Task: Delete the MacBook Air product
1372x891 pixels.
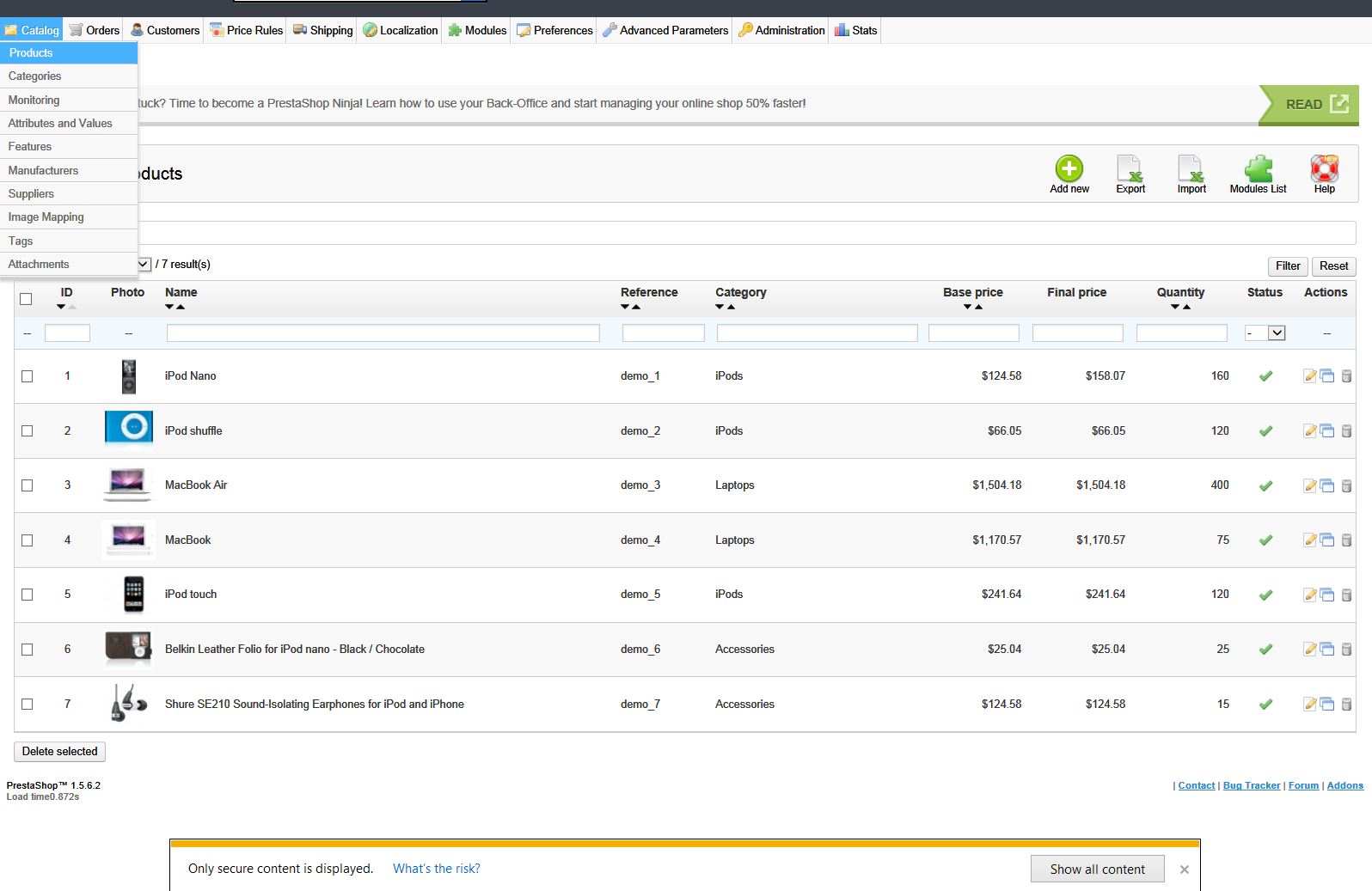Action: click(x=1346, y=485)
